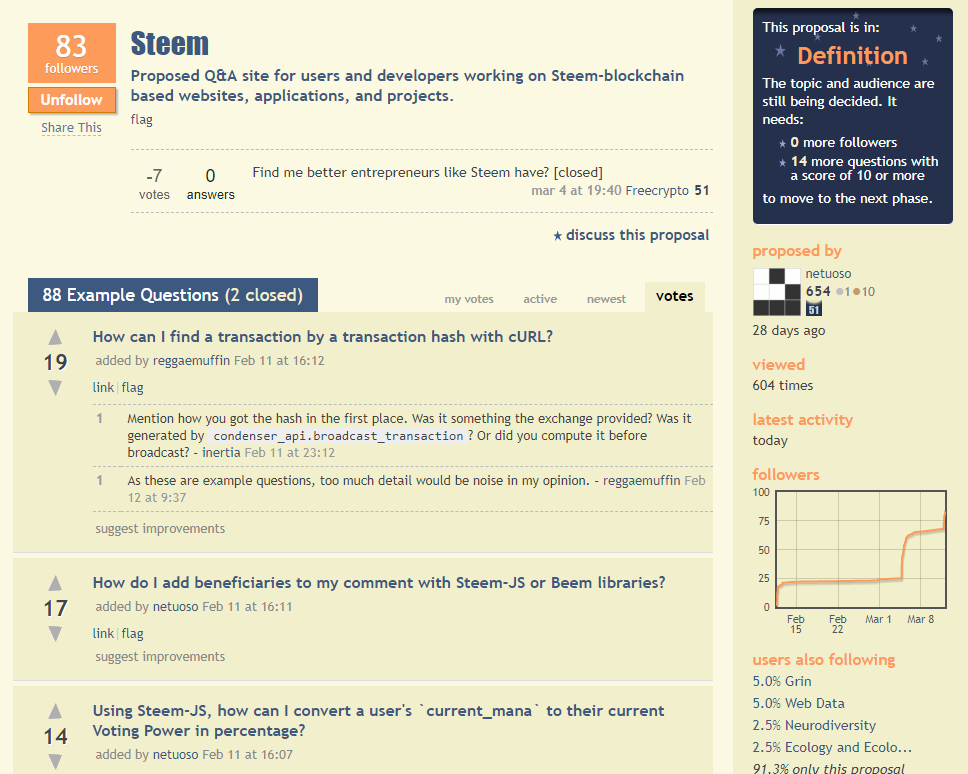Open netuoso's profile under beneficiaries question
968x774 pixels.
coord(175,607)
